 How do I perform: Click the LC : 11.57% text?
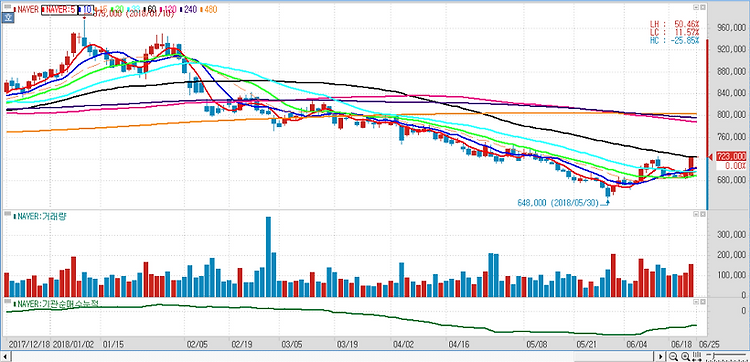[675, 32]
